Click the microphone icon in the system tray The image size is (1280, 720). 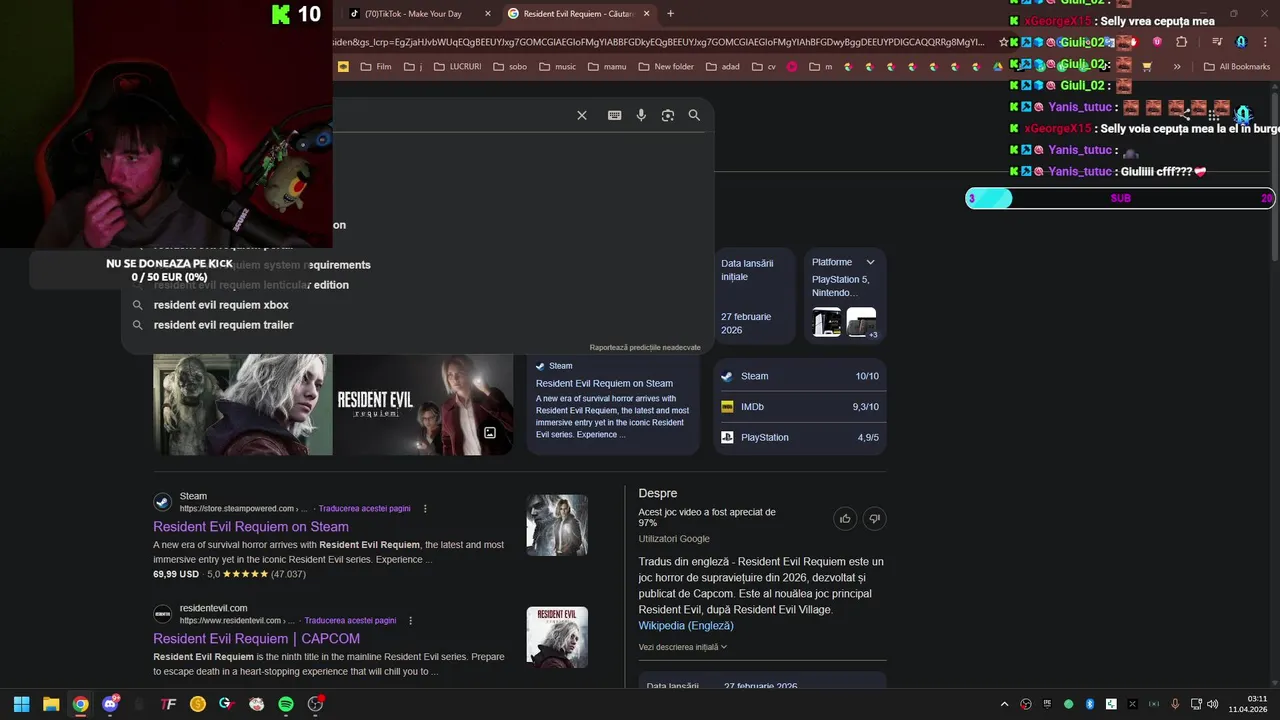pos(1176,704)
